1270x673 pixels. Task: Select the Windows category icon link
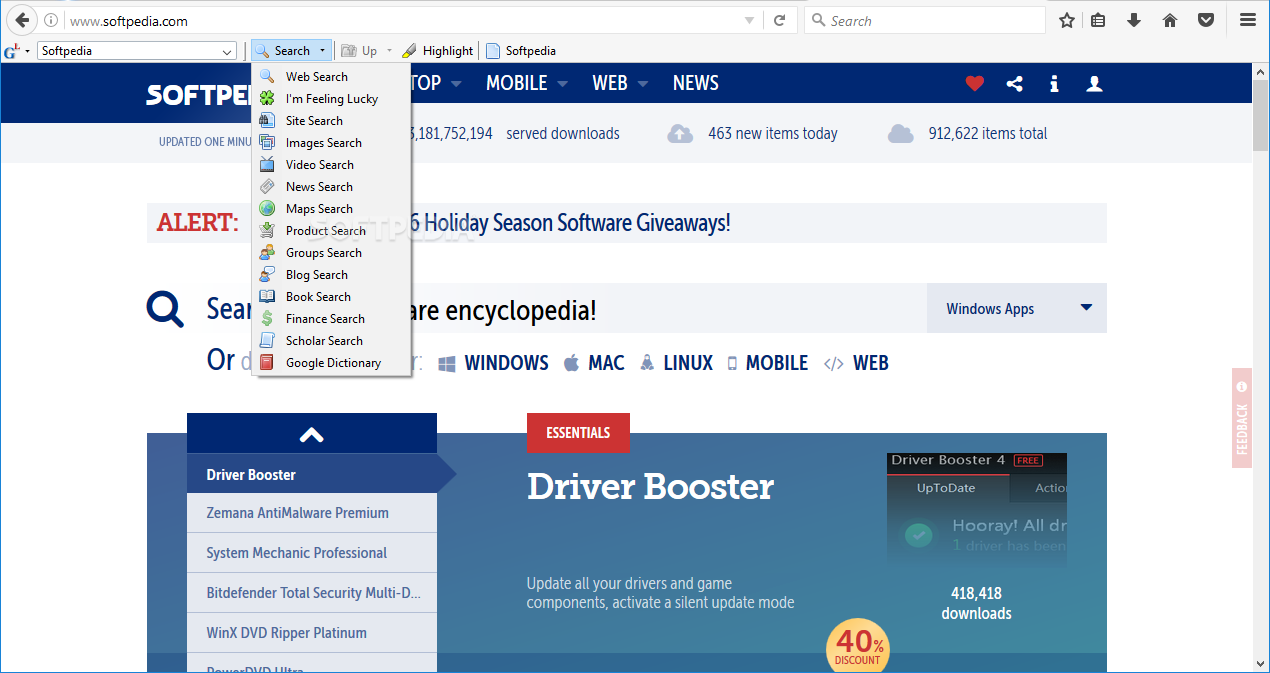(447, 363)
